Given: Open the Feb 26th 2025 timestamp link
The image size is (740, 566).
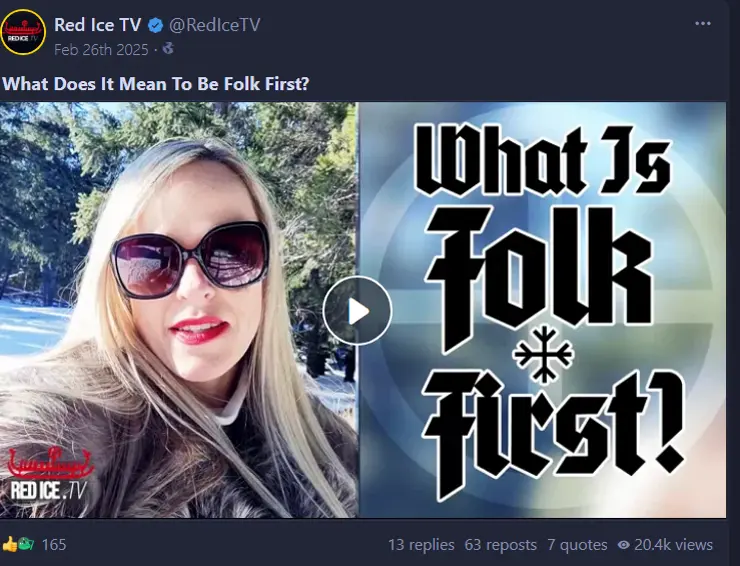Looking at the screenshot, I should tap(101, 49).
